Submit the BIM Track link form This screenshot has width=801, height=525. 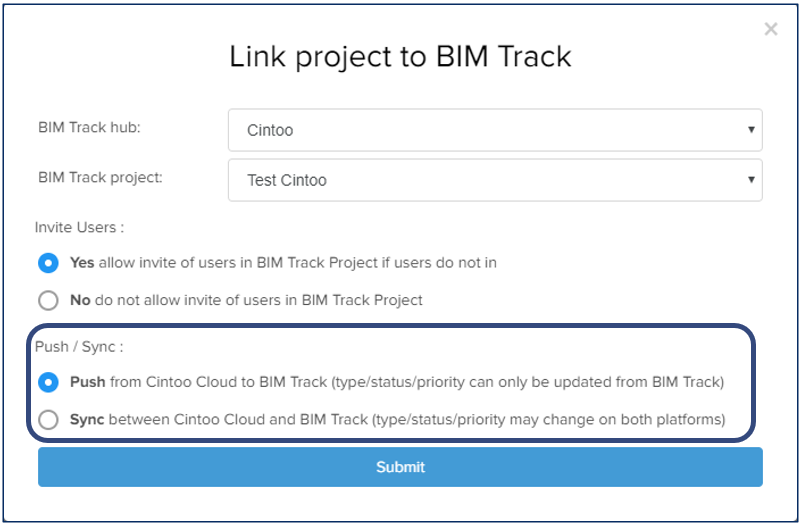400,467
